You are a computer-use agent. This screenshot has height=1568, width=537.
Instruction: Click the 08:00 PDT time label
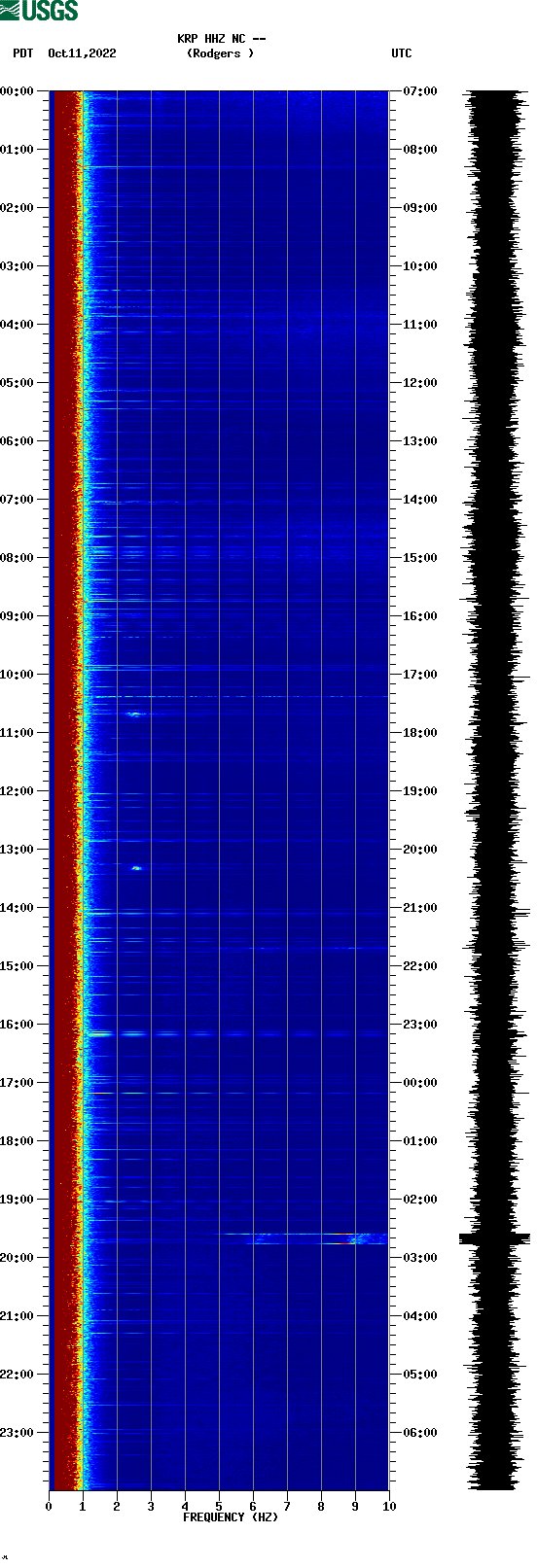click(18, 558)
